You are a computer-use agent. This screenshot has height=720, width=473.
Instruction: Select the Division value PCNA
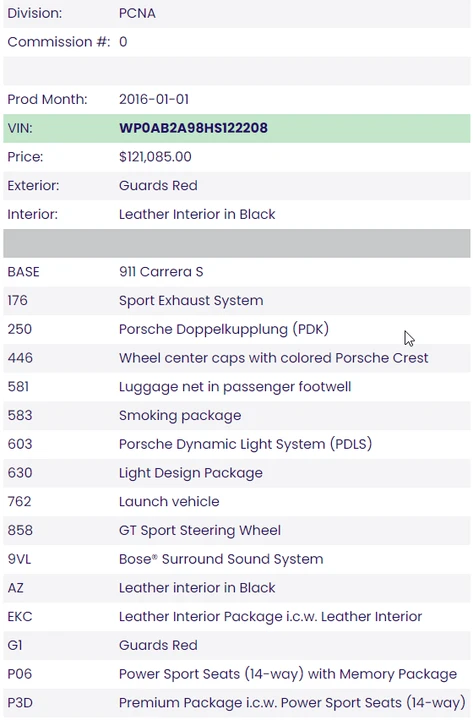click(137, 13)
